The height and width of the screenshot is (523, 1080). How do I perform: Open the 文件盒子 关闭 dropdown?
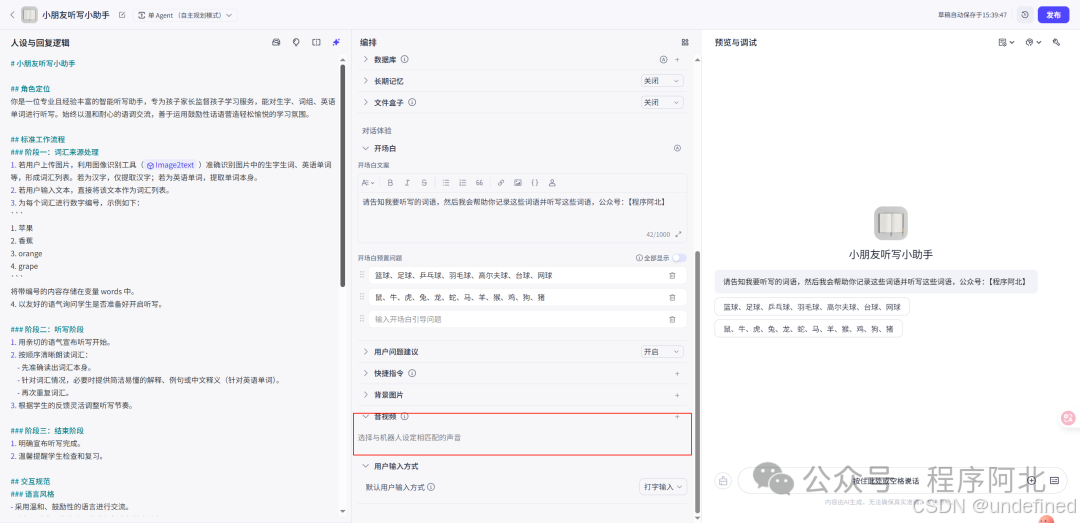point(662,102)
